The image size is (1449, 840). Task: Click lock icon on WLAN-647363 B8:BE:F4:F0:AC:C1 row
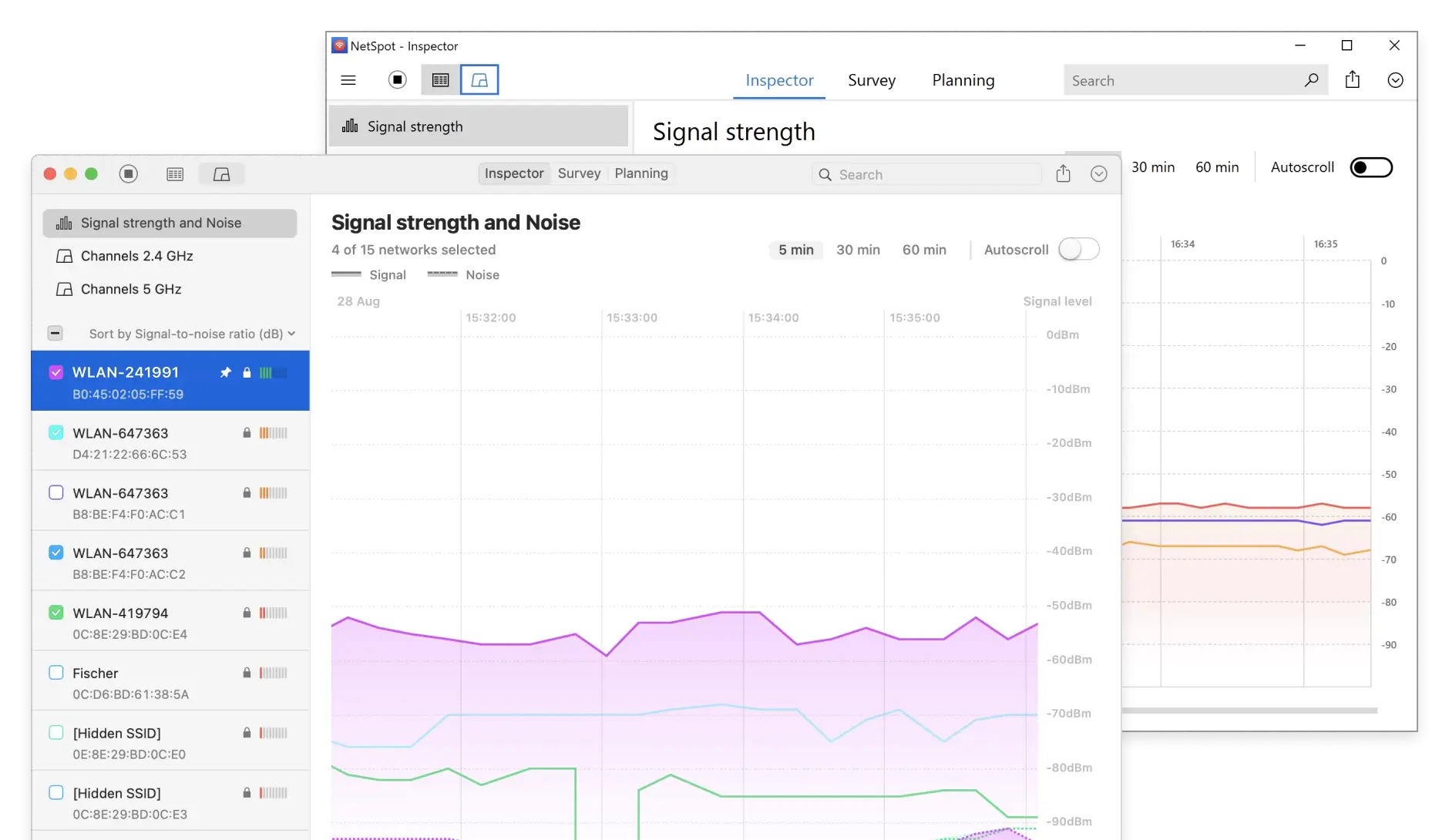pyautogui.click(x=247, y=492)
